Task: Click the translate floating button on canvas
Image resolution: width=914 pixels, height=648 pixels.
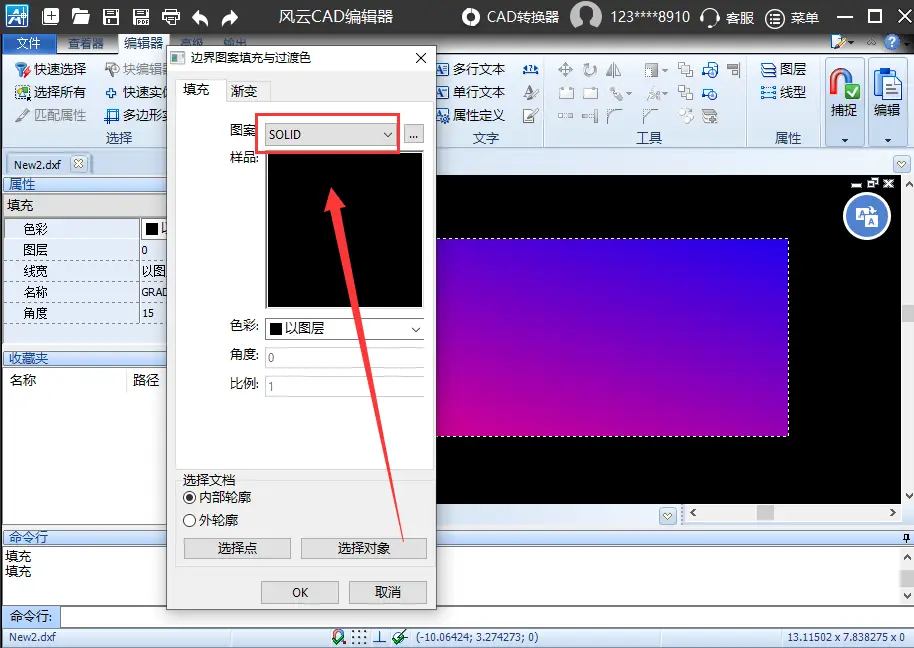Action: click(867, 217)
